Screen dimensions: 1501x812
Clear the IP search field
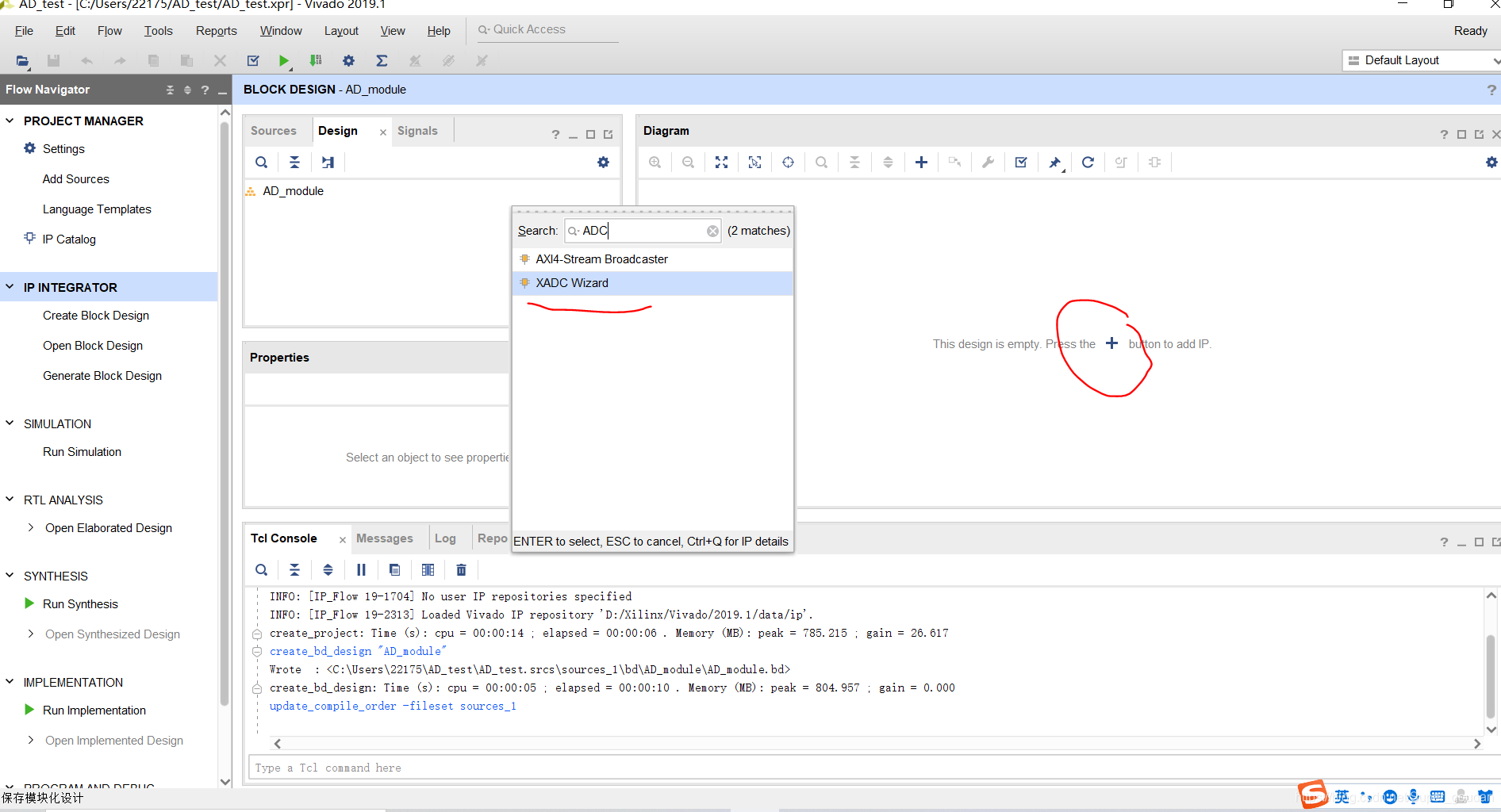pos(712,231)
